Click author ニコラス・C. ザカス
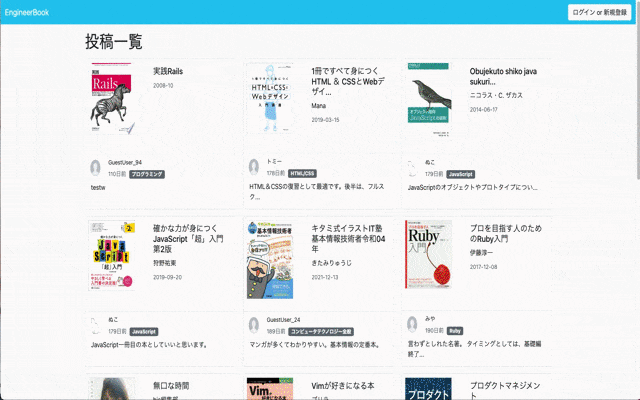The image size is (640, 400). pos(496,95)
